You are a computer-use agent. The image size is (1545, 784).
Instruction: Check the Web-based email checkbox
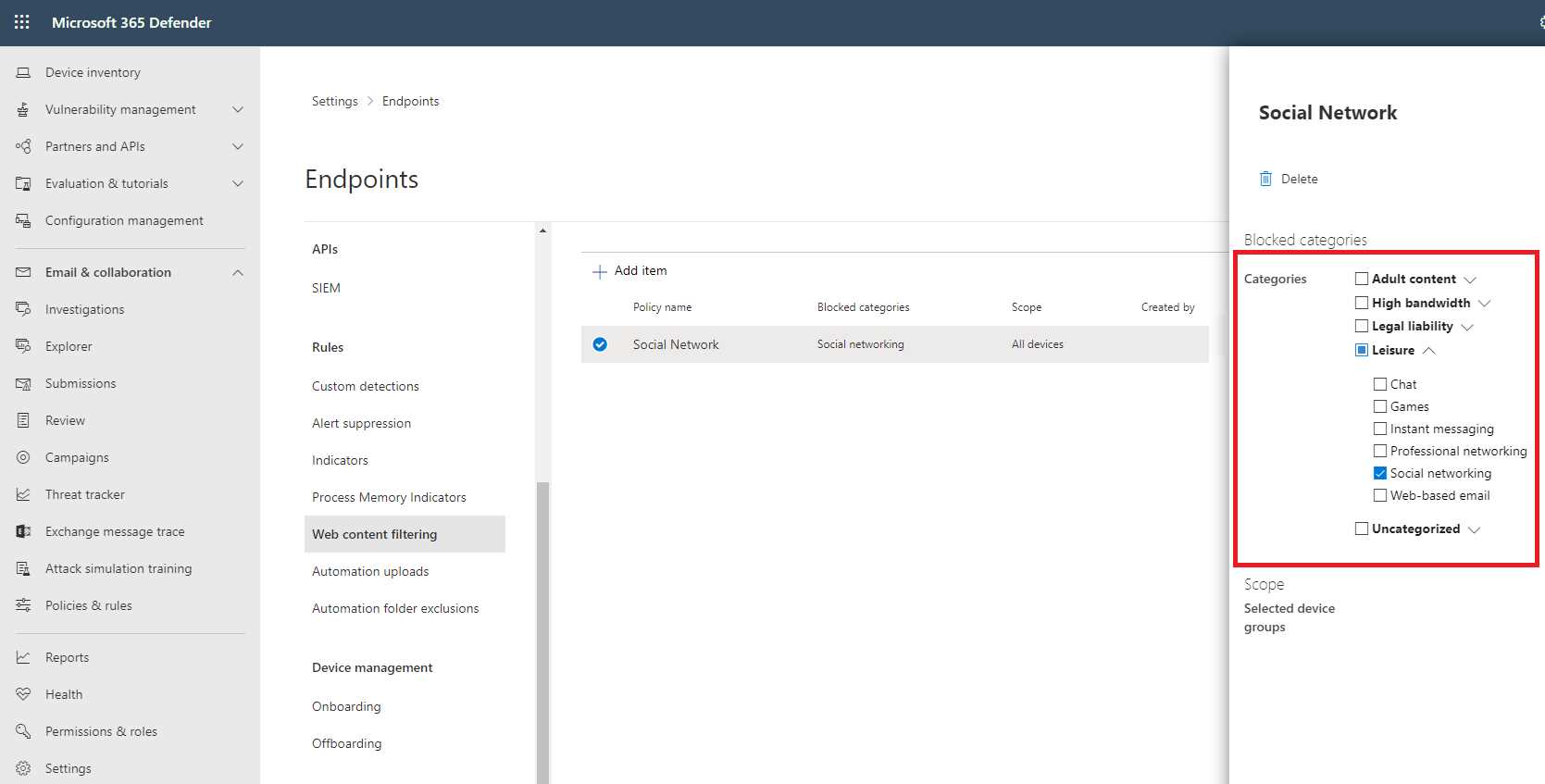1380,495
